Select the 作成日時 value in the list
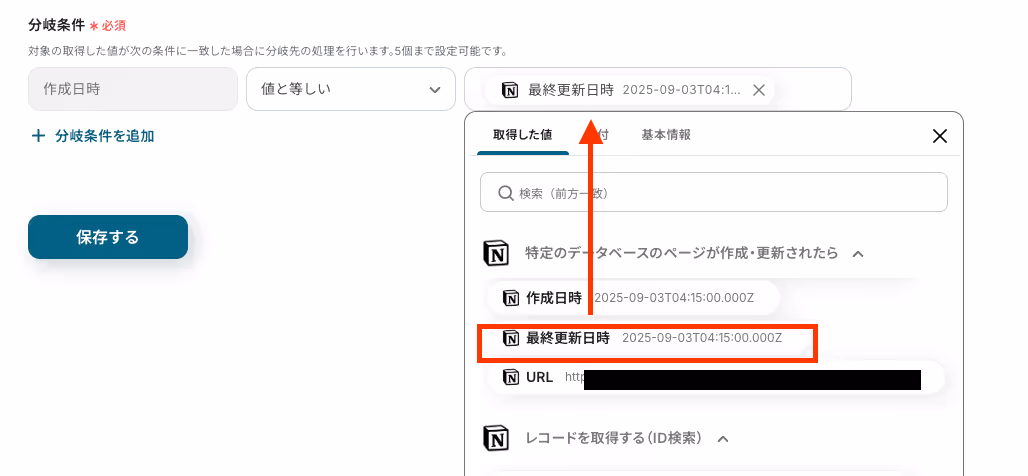1028x476 pixels. click(633, 298)
